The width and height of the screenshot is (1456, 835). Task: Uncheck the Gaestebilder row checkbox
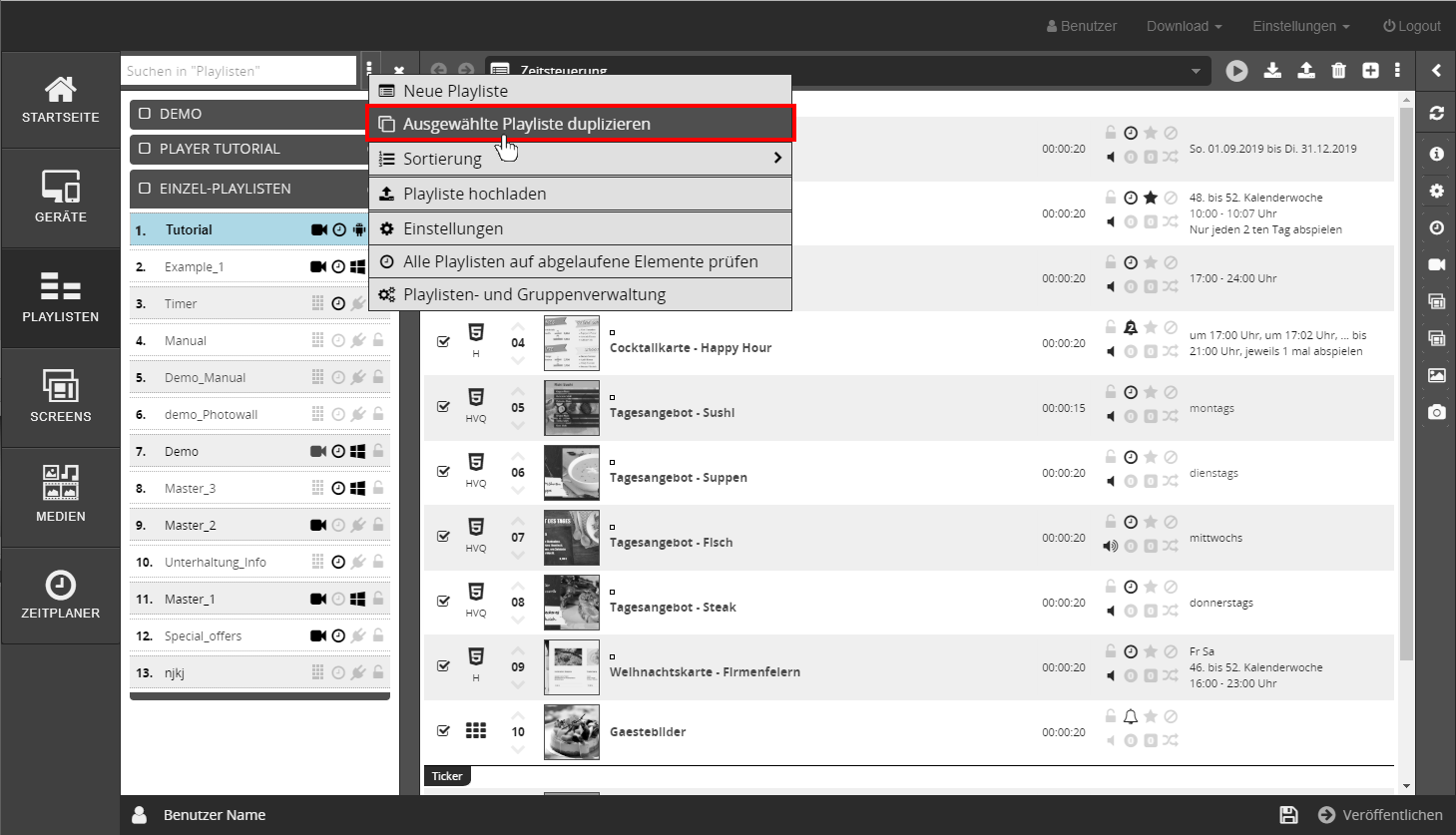pos(443,730)
